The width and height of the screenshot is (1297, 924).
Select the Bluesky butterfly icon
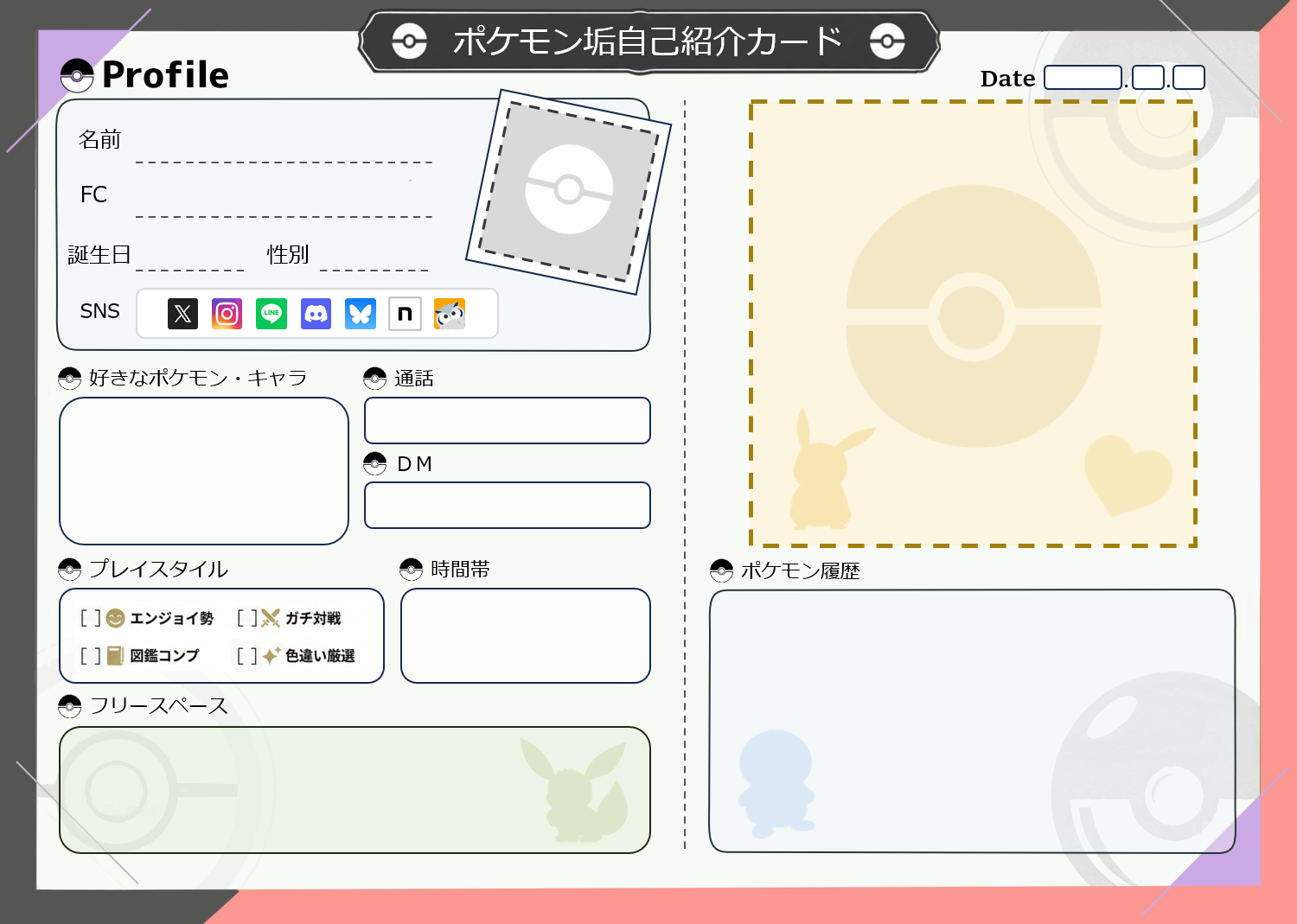pos(361,314)
